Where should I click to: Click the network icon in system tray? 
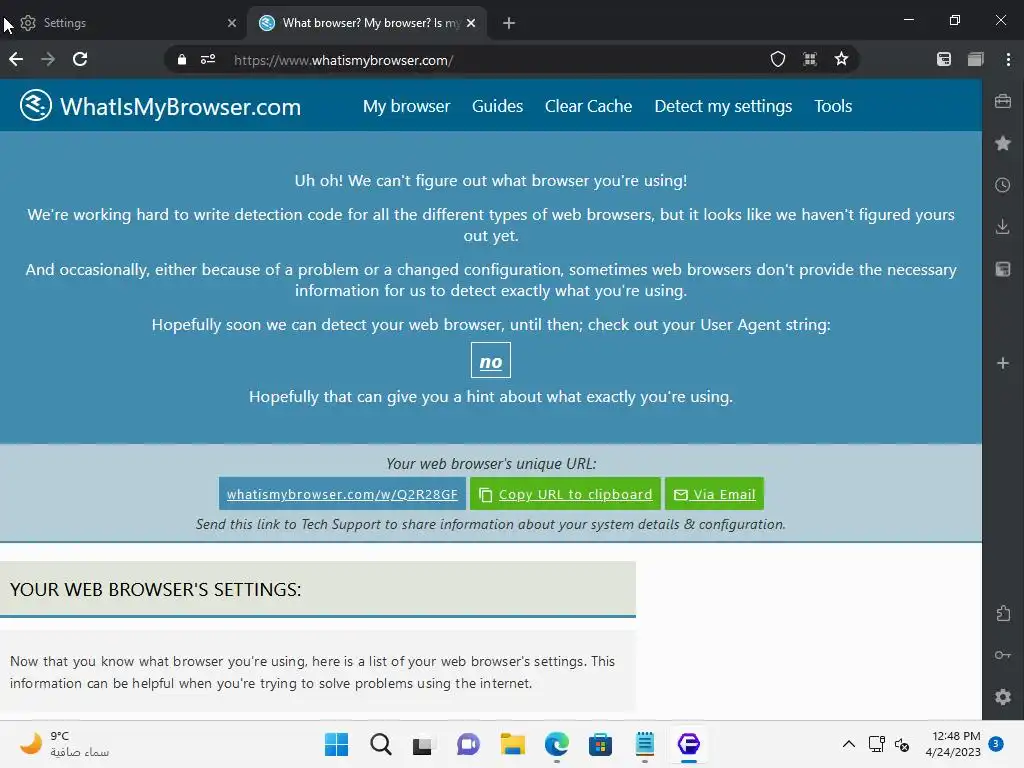(876, 744)
